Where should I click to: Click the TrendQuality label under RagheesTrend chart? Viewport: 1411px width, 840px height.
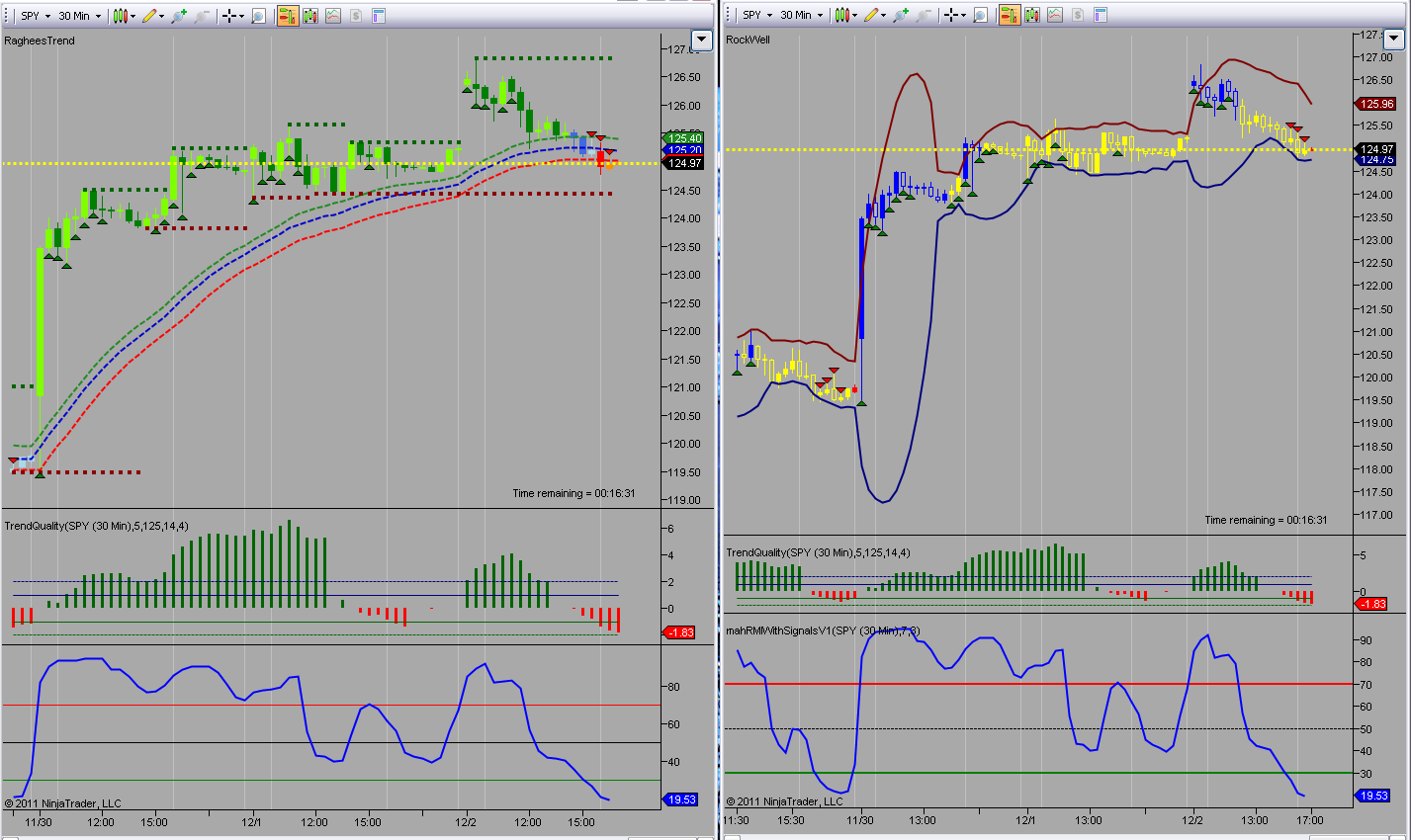[x=96, y=526]
